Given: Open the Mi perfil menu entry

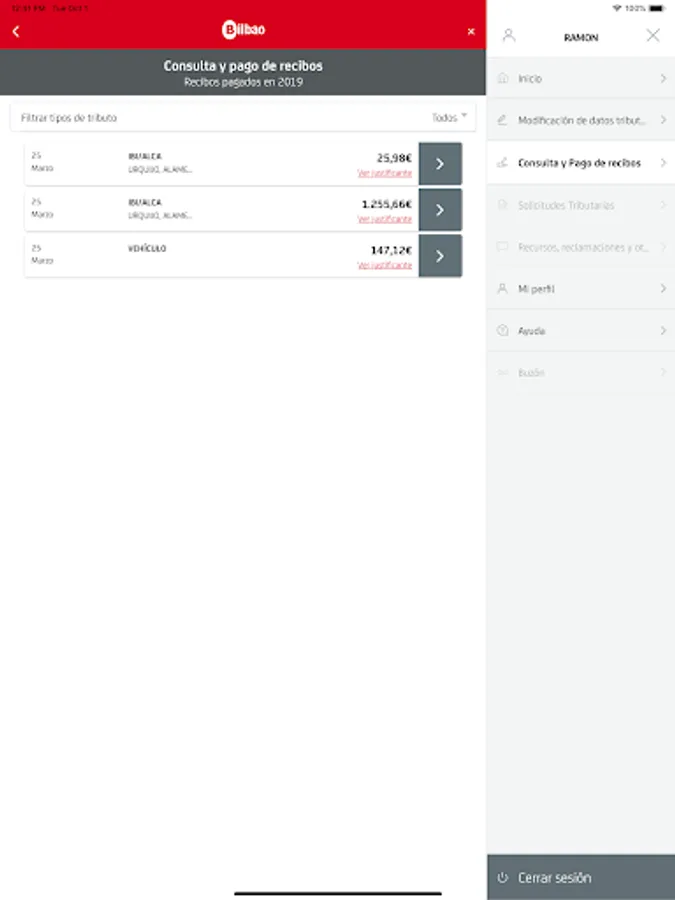Looking at the screenshot, I should (x=580, y=289).
